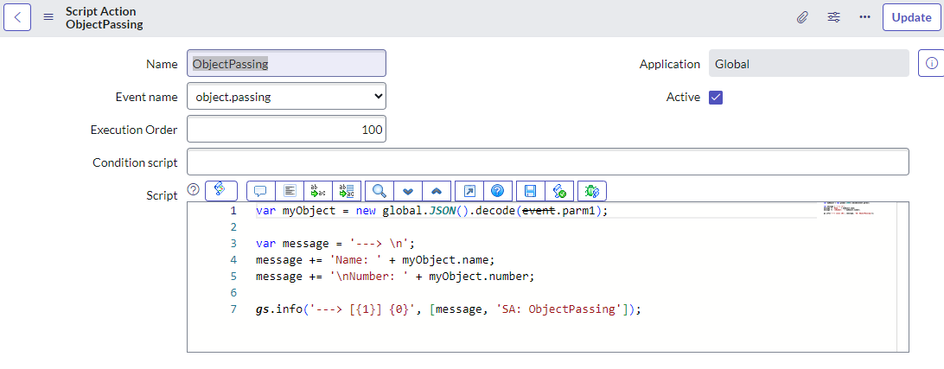Open Script field help question mark
Screen dimensions: 944x369
pos(193,189)
